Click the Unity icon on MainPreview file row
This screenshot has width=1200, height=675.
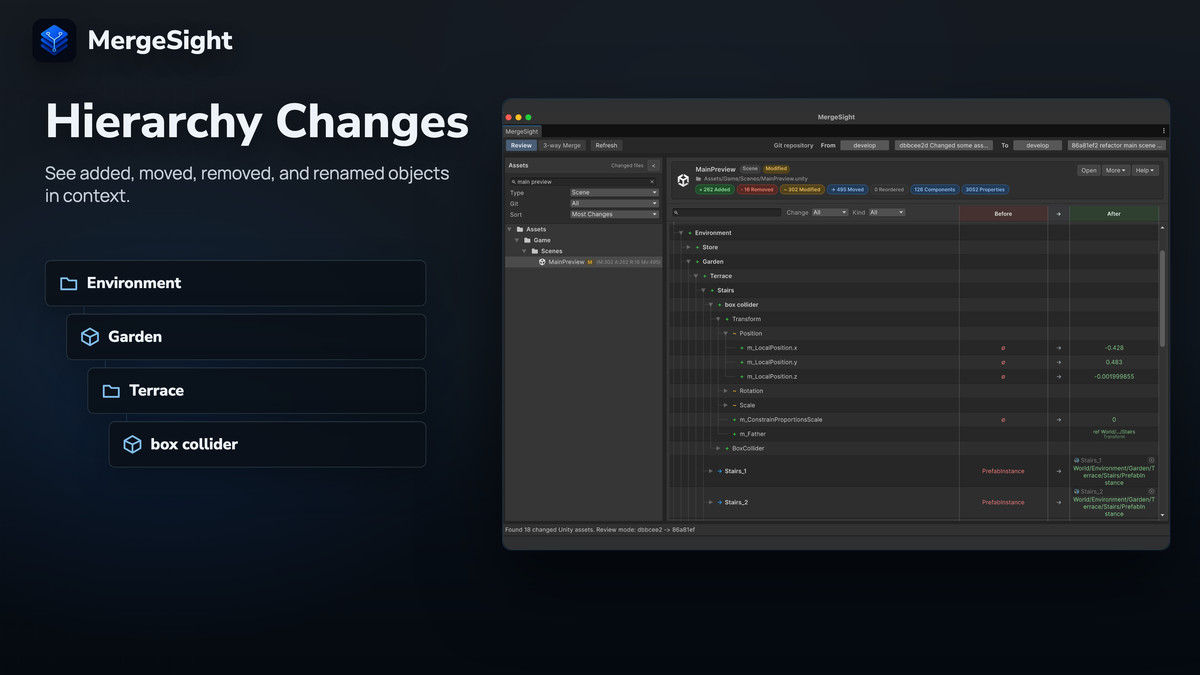[542, 262]
